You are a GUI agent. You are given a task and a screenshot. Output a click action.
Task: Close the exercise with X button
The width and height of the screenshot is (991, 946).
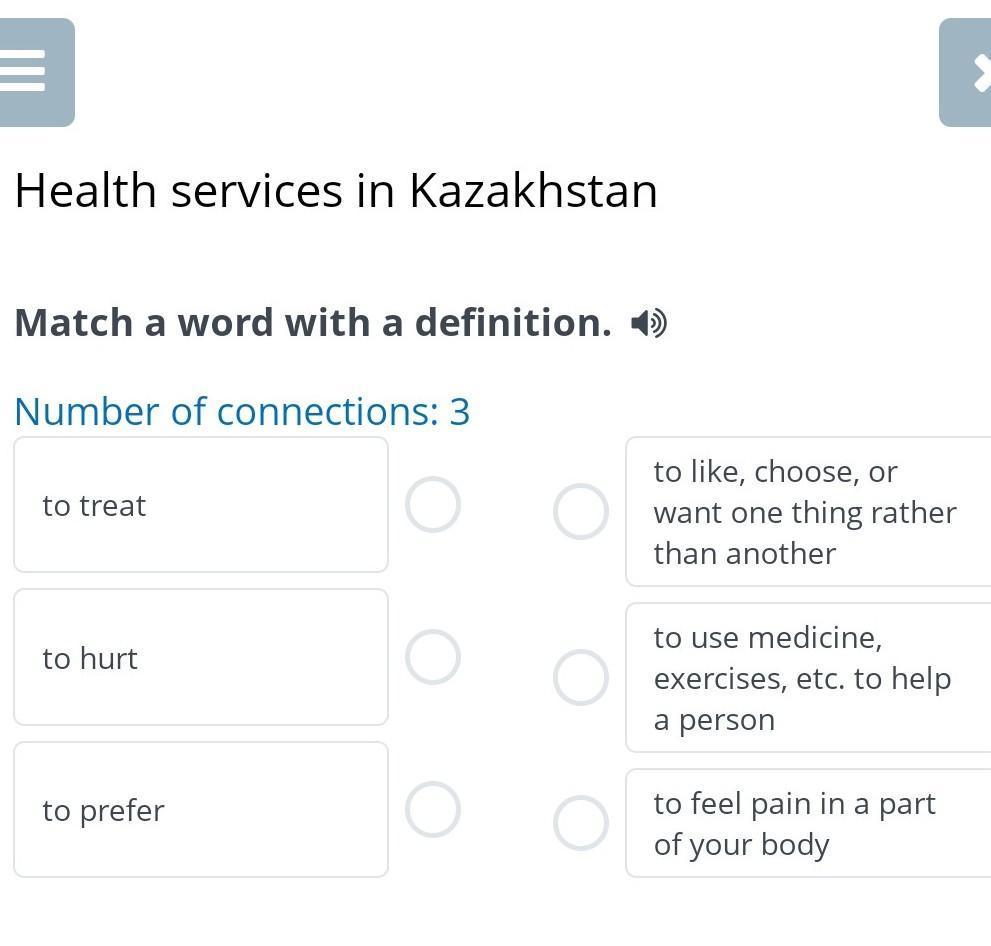968,72
